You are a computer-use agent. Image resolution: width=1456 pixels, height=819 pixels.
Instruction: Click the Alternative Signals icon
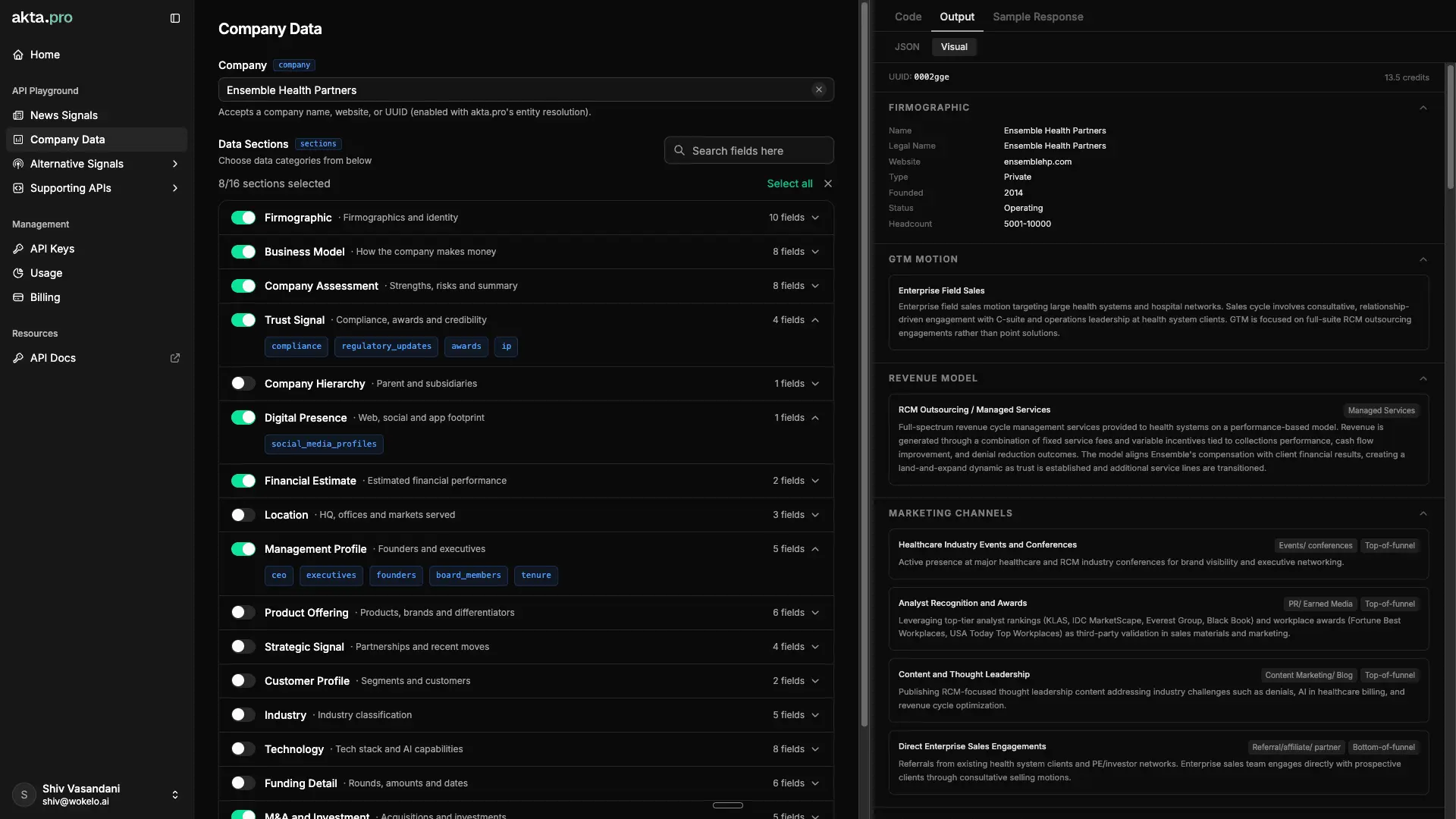[18, 164]
